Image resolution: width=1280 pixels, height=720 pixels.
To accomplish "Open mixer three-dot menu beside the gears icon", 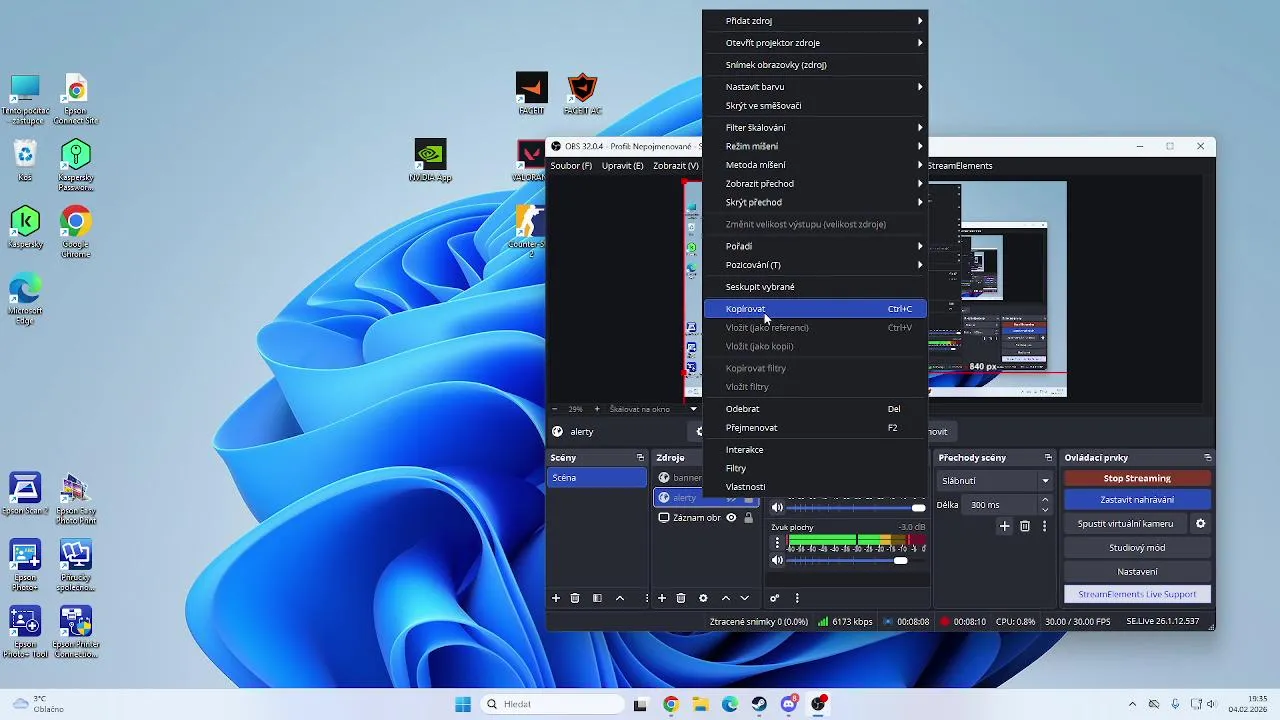I will (x=797, y=598).
